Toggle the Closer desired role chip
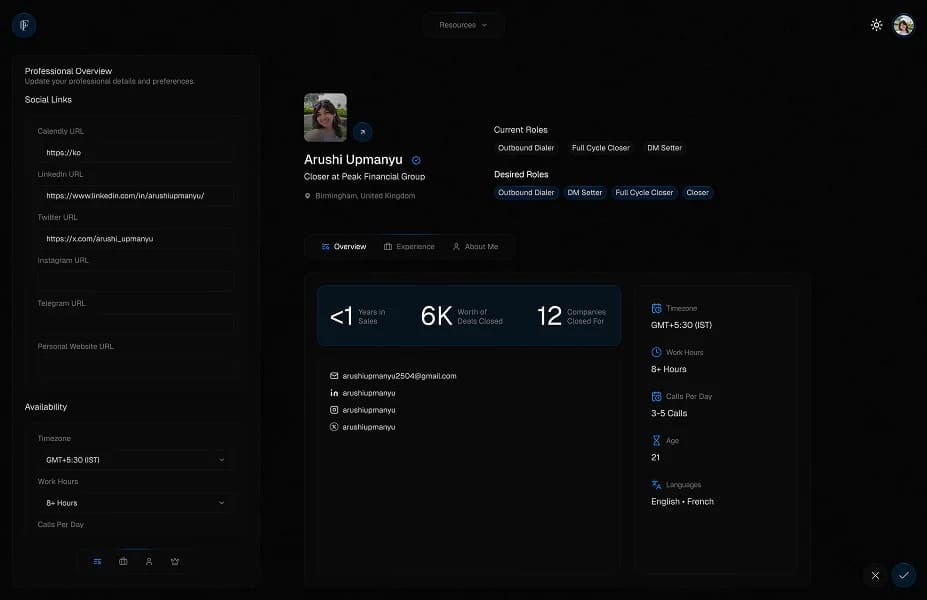 pyautogui.click(x=697, y=192)
